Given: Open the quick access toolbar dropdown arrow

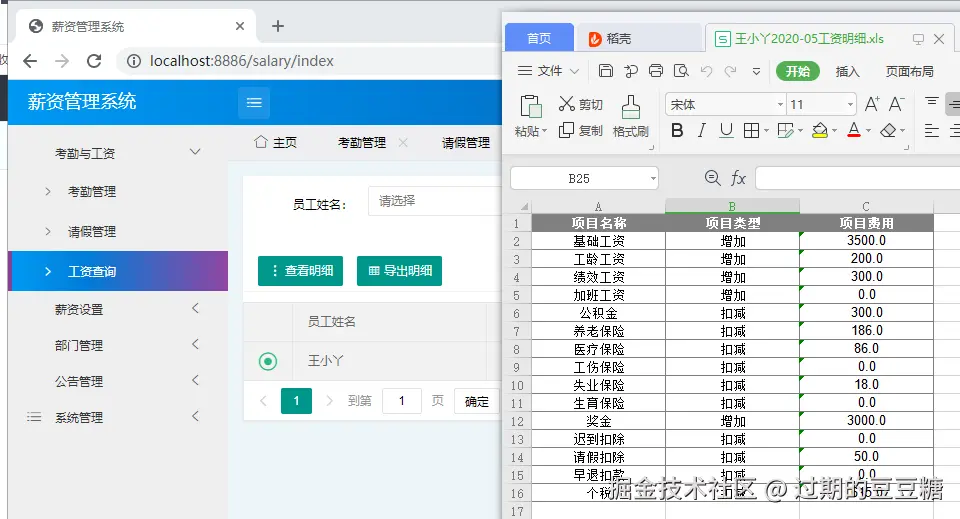Looking at the screenshot, I should point(757,72).
